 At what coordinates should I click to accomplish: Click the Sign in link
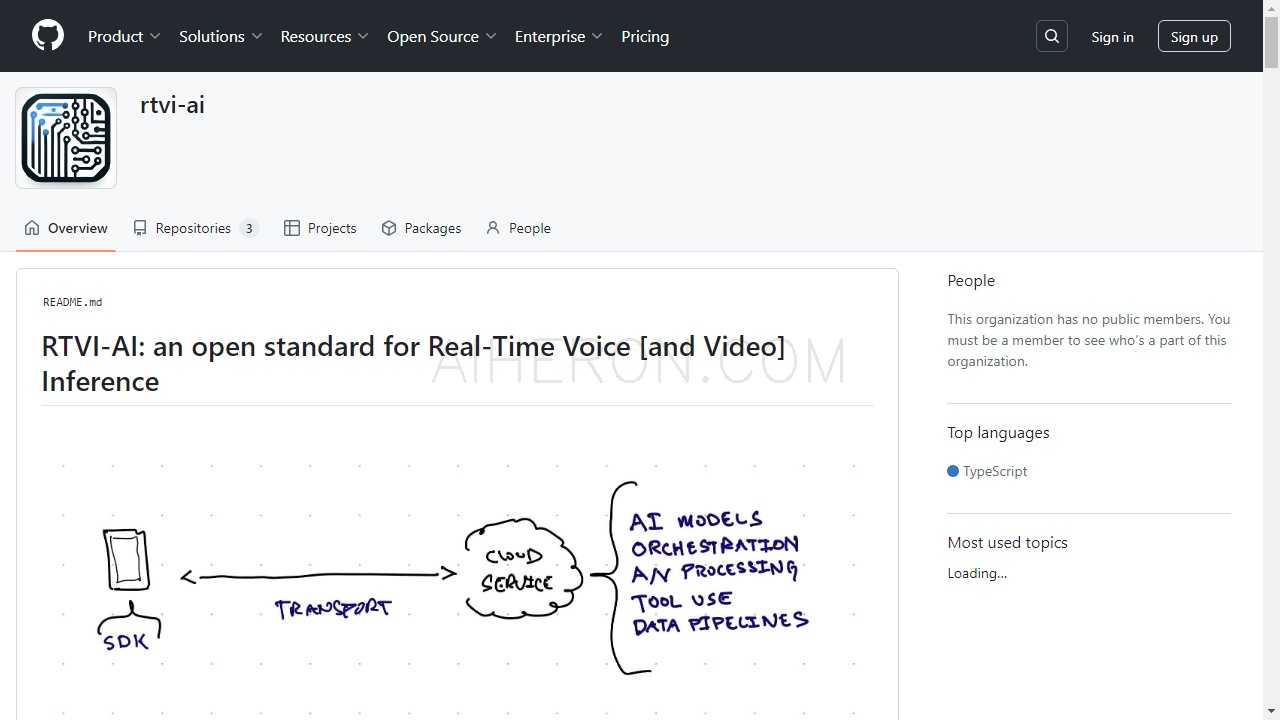(1112, 37)
